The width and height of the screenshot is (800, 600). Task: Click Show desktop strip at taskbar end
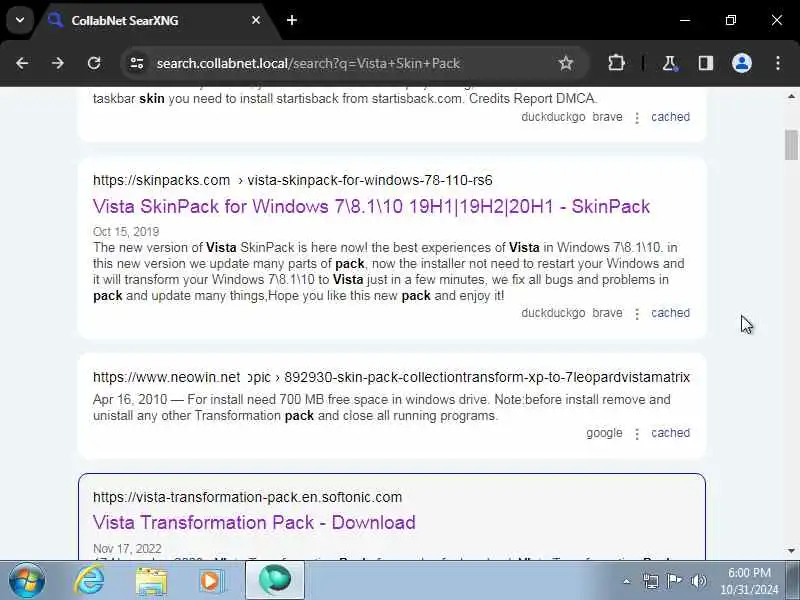pyautogui.click(x=792, y=580)
